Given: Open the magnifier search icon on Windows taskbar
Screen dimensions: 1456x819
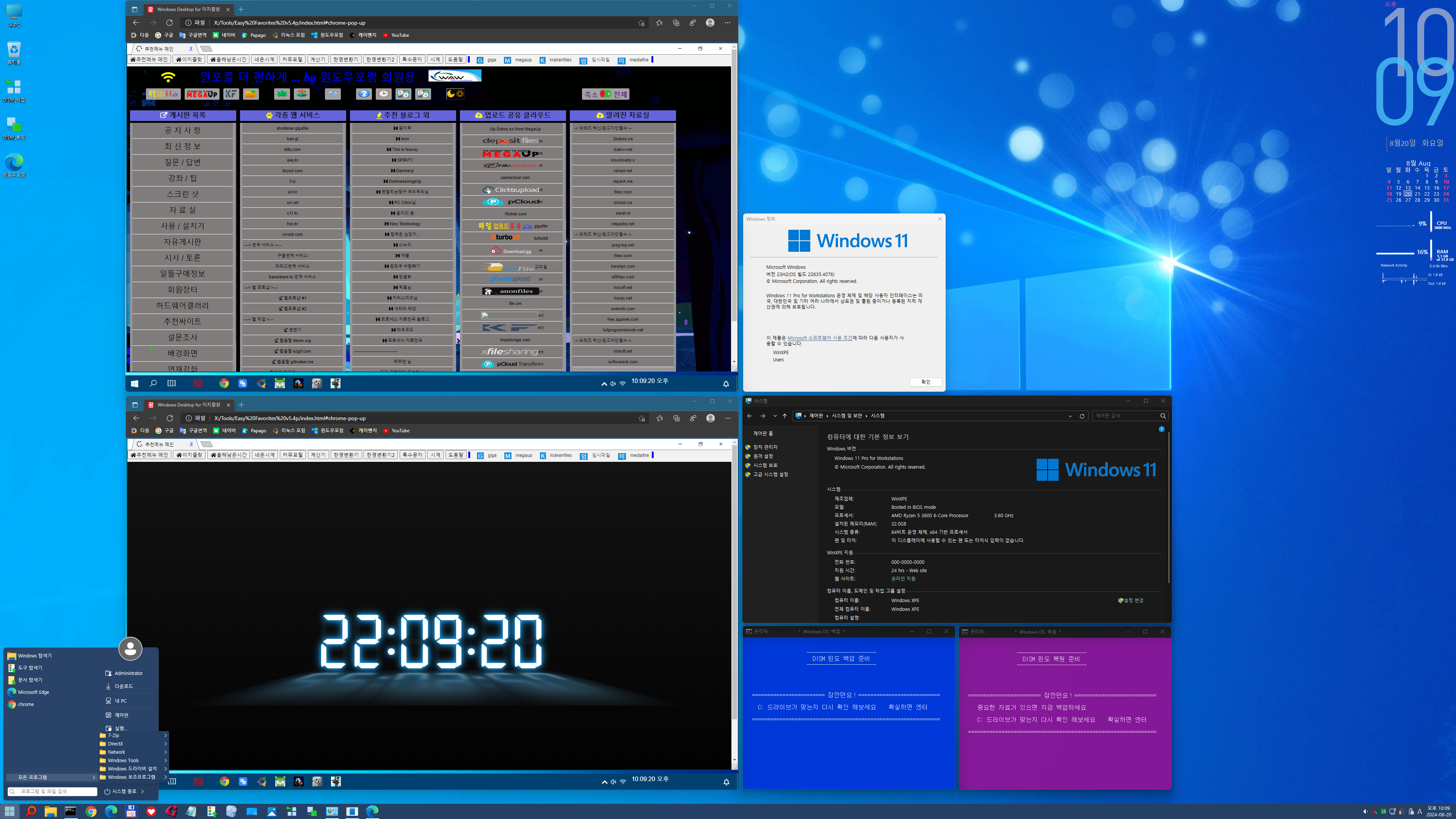Looking at the screenshot, I should tap(30, 812).
